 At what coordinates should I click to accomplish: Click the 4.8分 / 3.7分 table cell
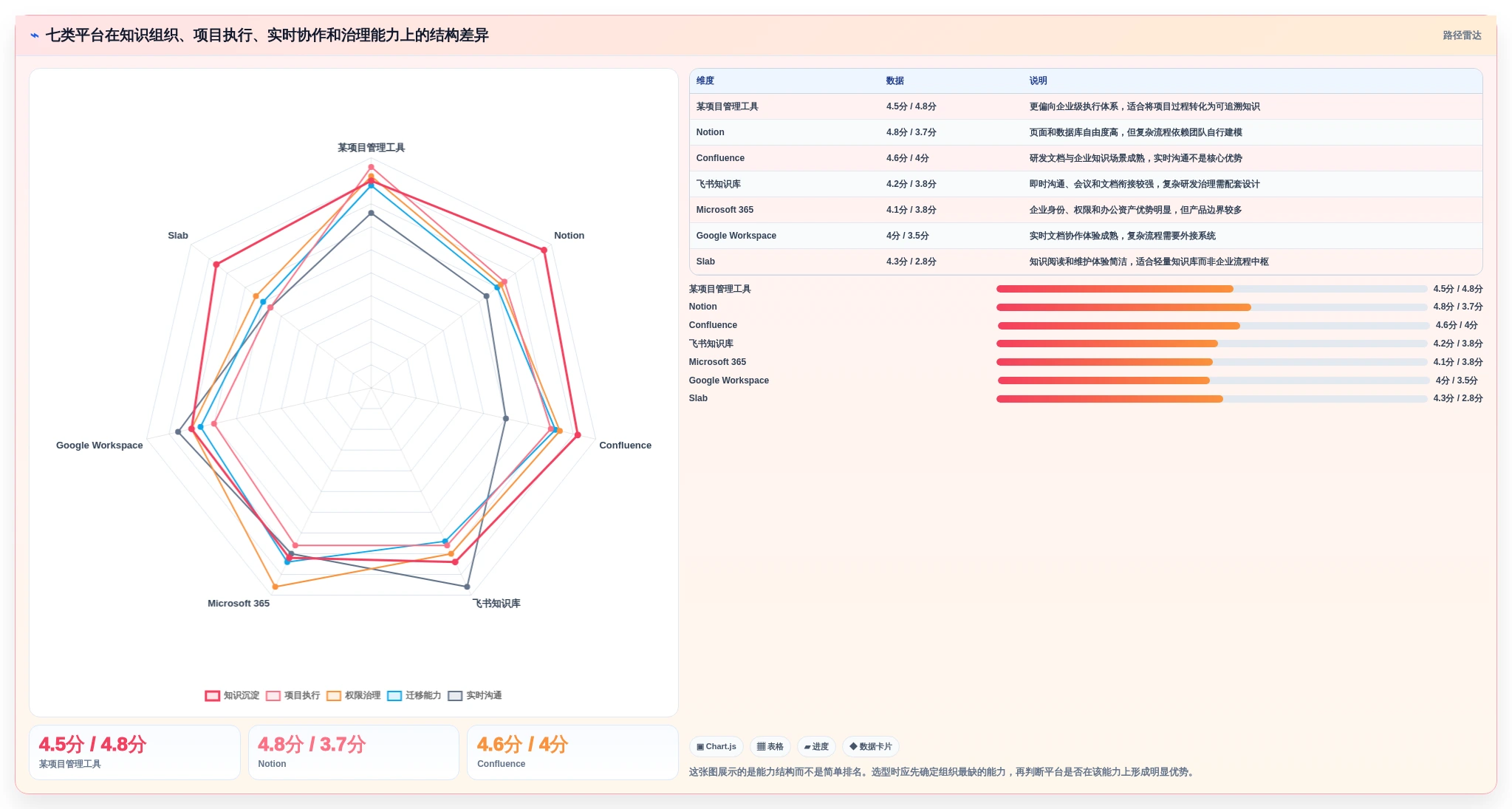coord(911,132)
